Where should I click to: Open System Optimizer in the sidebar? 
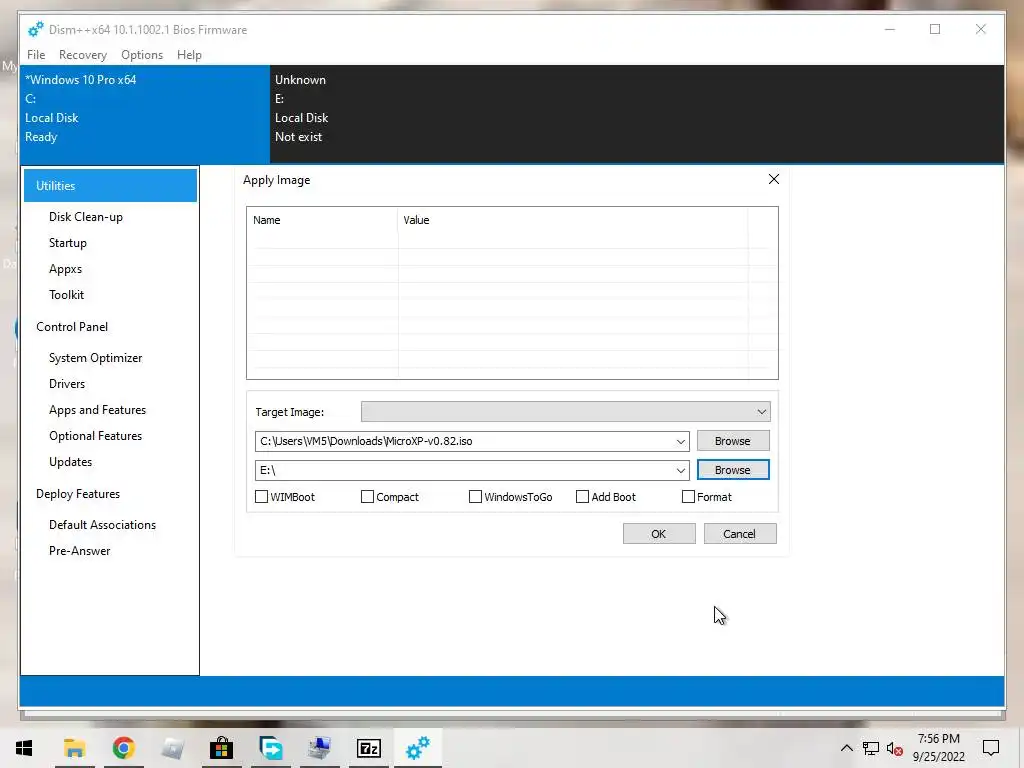click(x=95, y=358)
